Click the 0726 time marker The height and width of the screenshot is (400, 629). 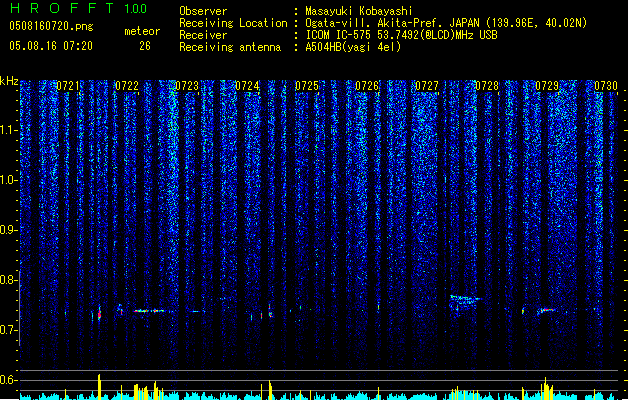367,86
